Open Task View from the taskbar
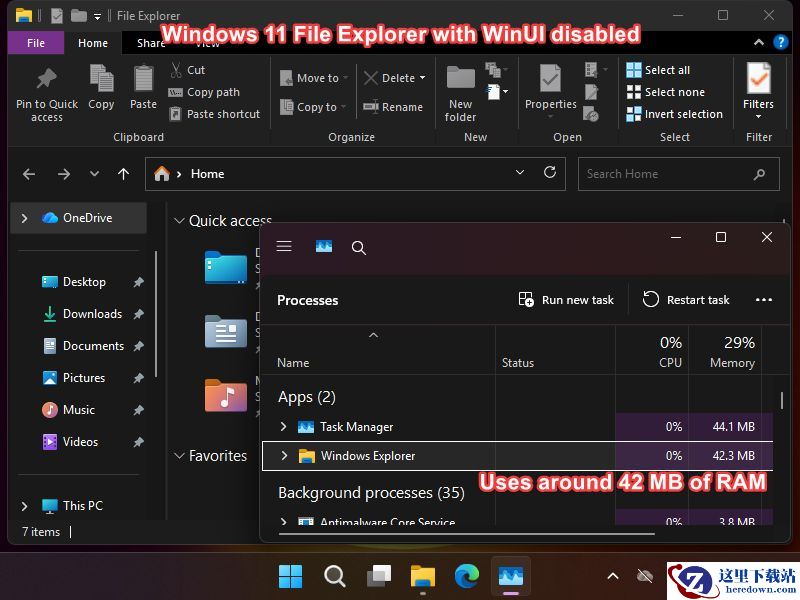The height and width of the screenshot is (600, 800). point(379,577)
